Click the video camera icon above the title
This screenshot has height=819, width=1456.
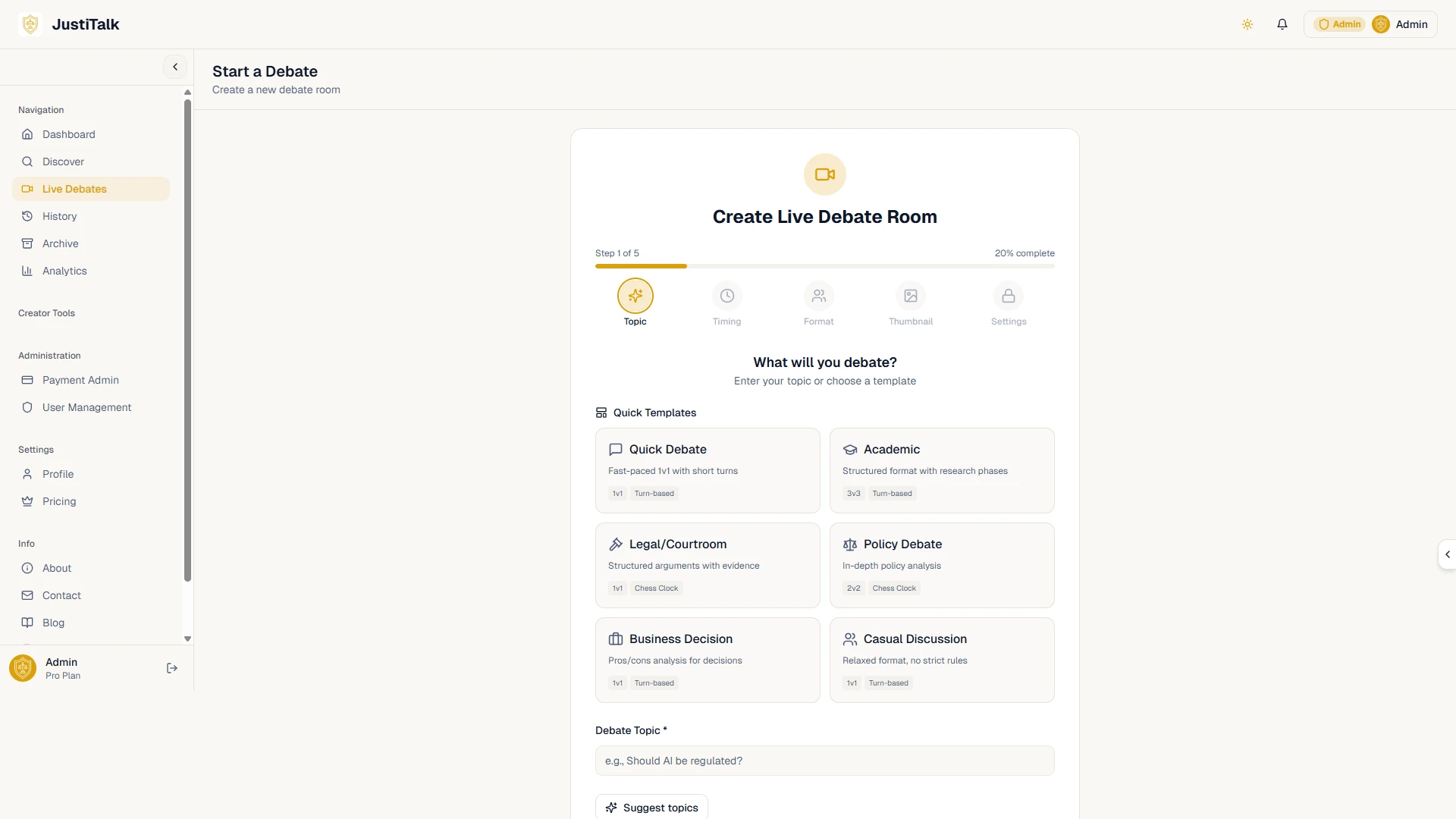(x=825, y=174)
